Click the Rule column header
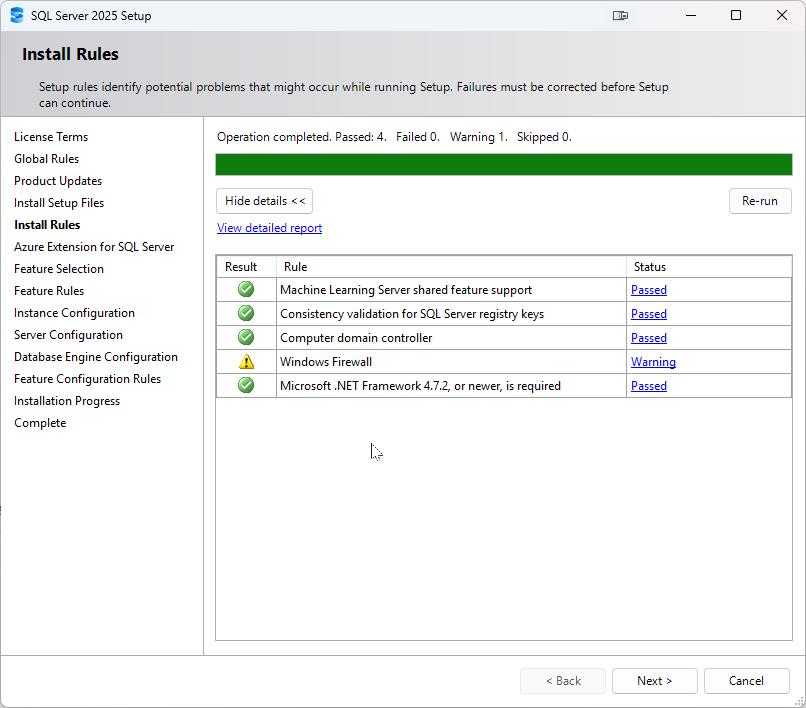 (x=451, y=267)
